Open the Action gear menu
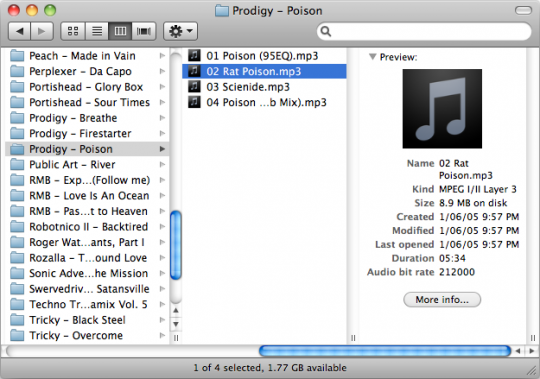This screenshot has width=540, height=379. pyautogui.click(x=180, y=31)
